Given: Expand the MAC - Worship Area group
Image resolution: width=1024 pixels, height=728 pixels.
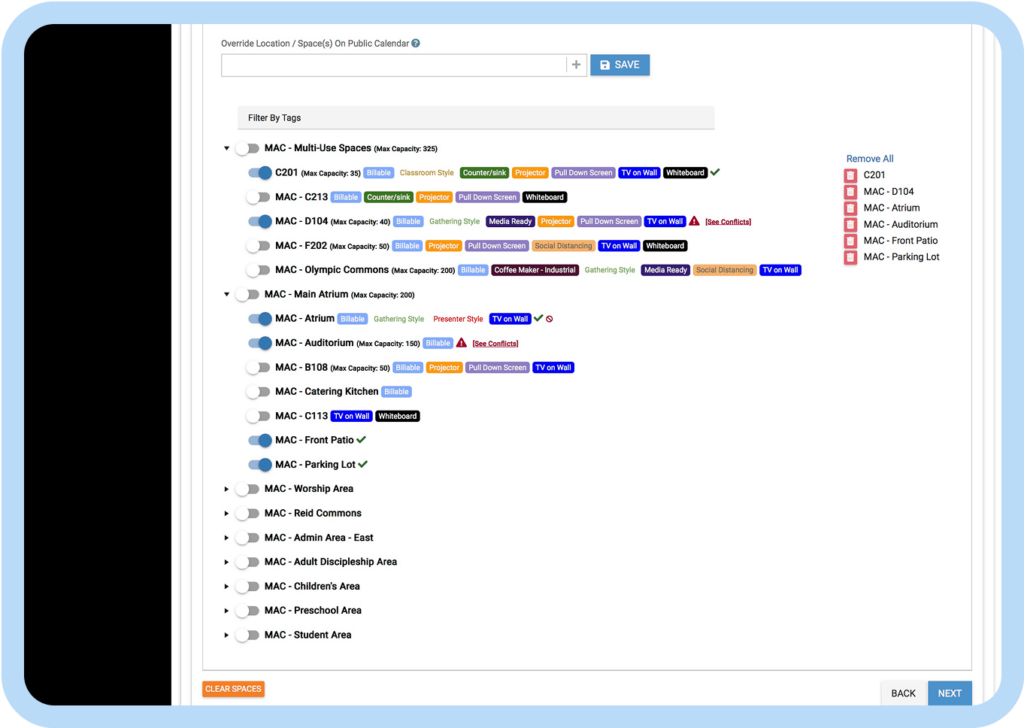Looking at the screenshot, I should click(x=227, y=489).
